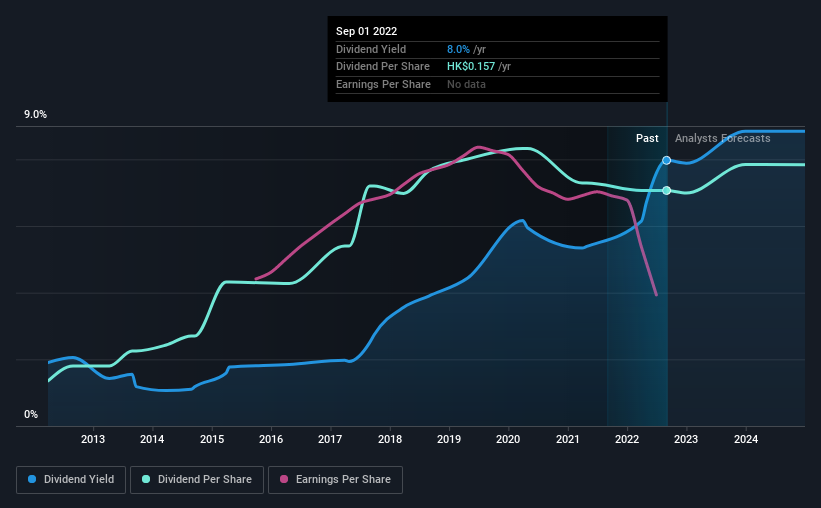
Task: Click the blue Dividend Yield data point marker
Action: pyautogui.click(x=667, y=160)
